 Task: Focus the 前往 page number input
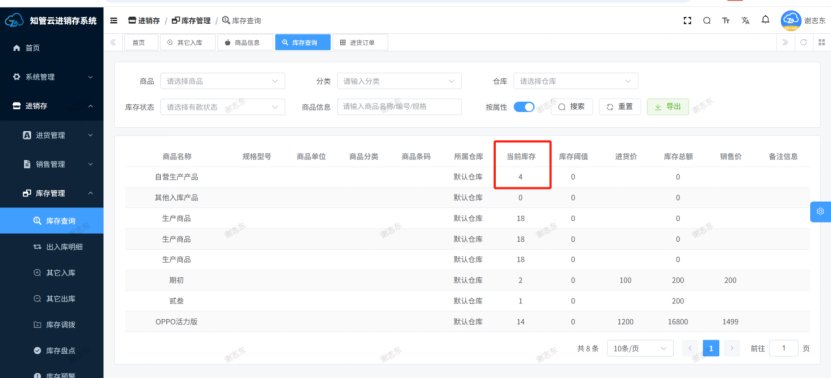click(x=783, y=348)
